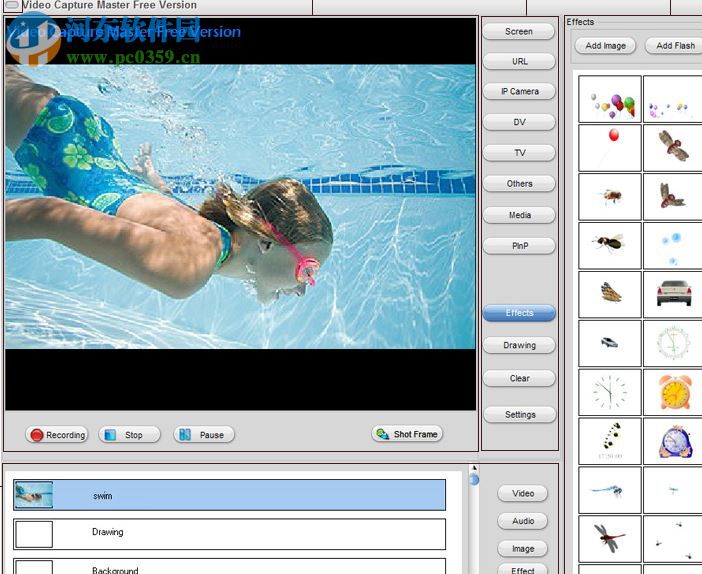This screenshot has height=574, width=702.
Task: Click the Recording button
Action: coord(57,435)
